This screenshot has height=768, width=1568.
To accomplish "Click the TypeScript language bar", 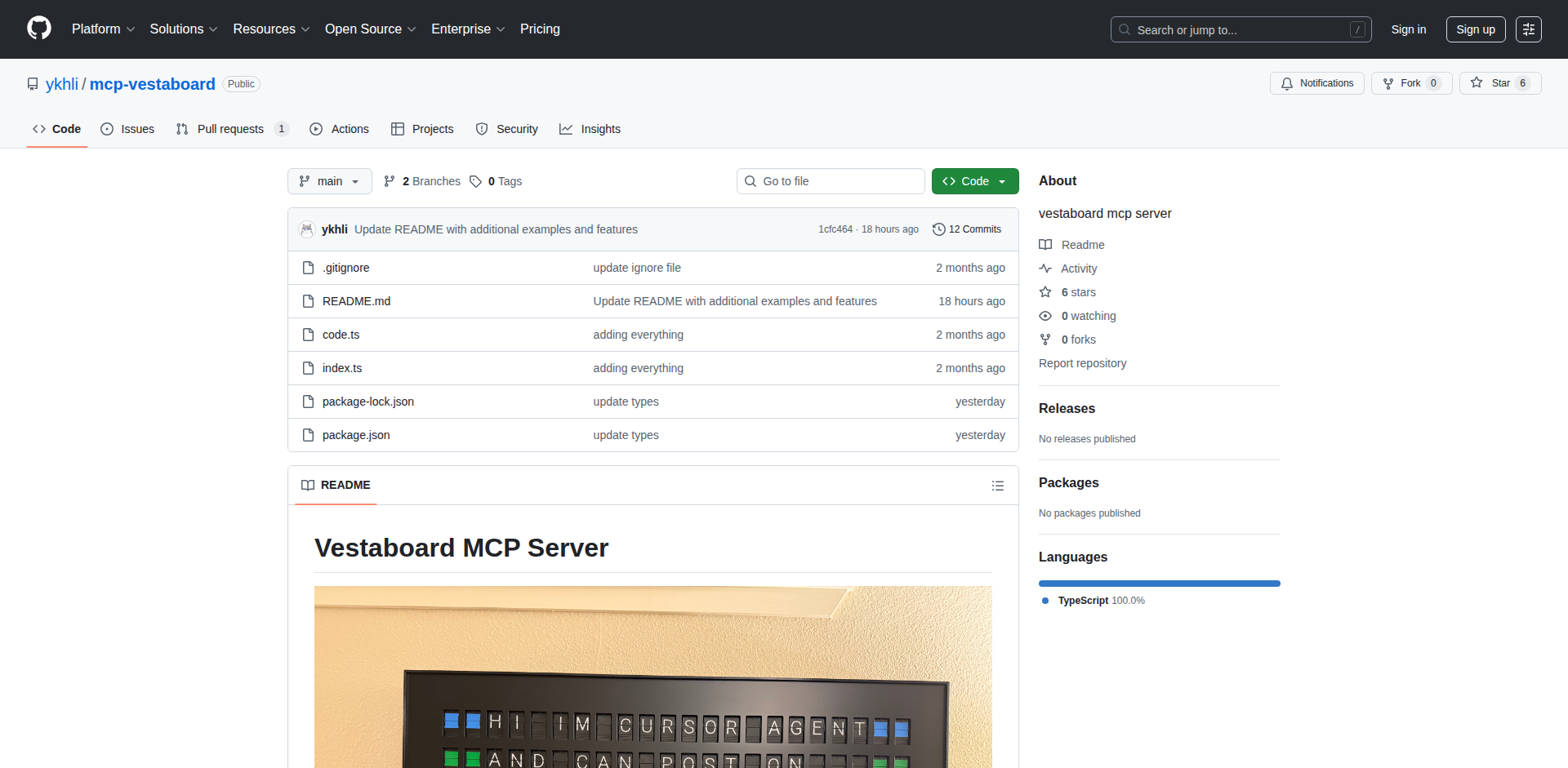I will [x=1160, y=584].
